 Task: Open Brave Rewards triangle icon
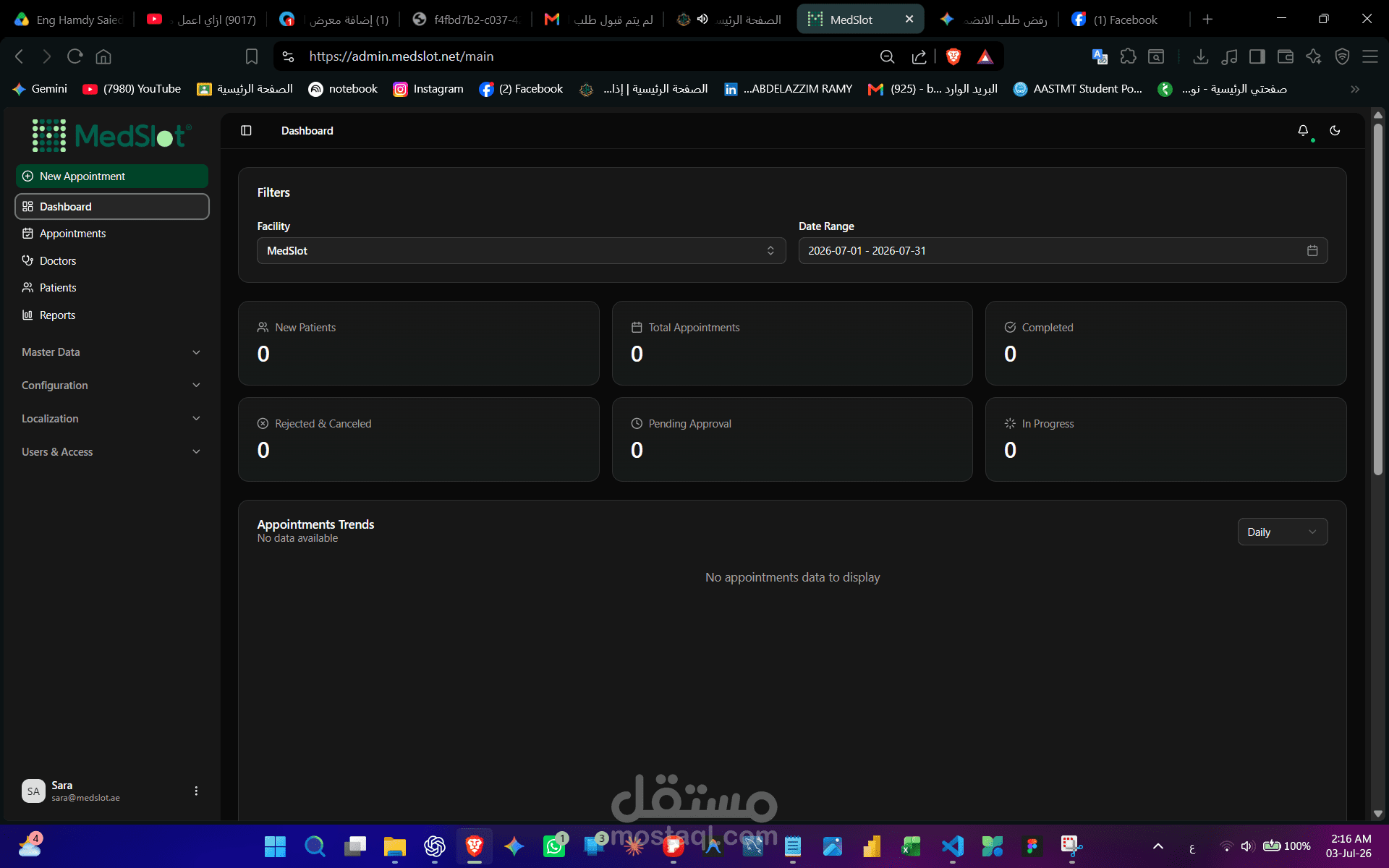985,56
